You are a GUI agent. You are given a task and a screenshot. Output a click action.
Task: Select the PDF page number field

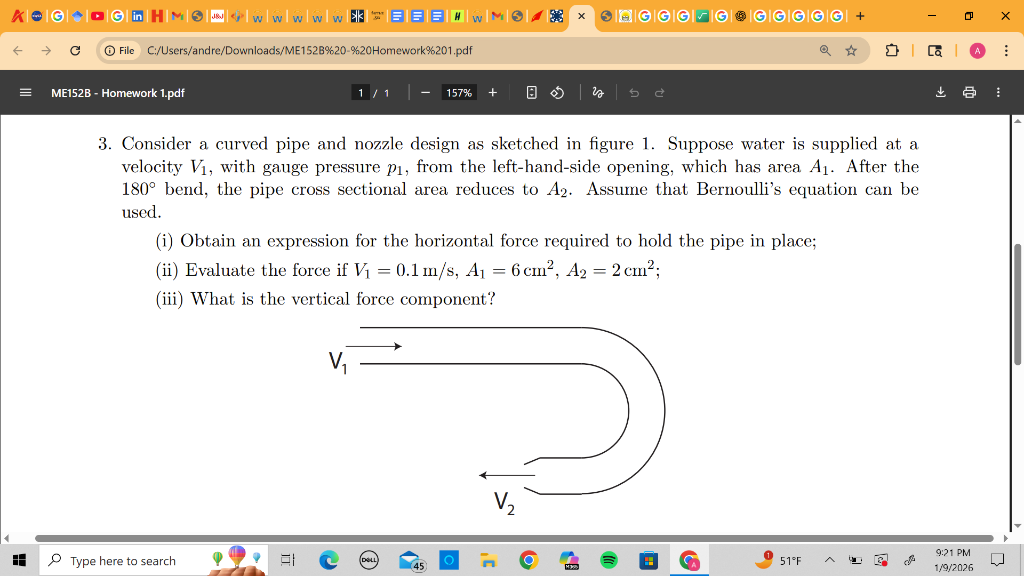click(x=360, y=93)
